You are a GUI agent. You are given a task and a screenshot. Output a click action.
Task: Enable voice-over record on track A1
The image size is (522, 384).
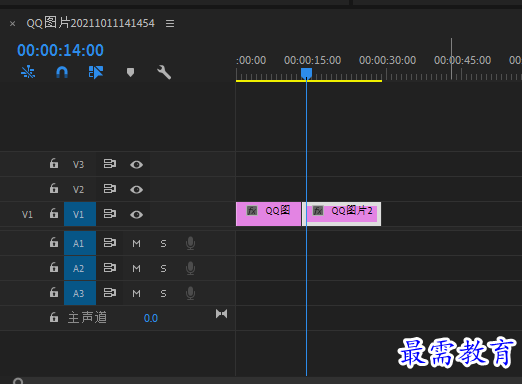coord(190,243)
